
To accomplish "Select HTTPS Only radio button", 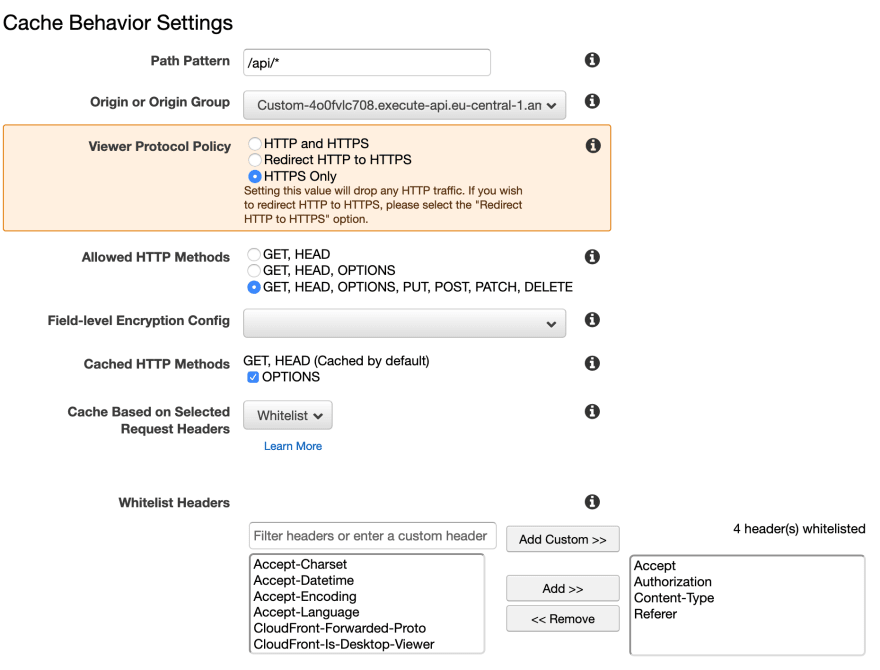I will pos(255,176).
